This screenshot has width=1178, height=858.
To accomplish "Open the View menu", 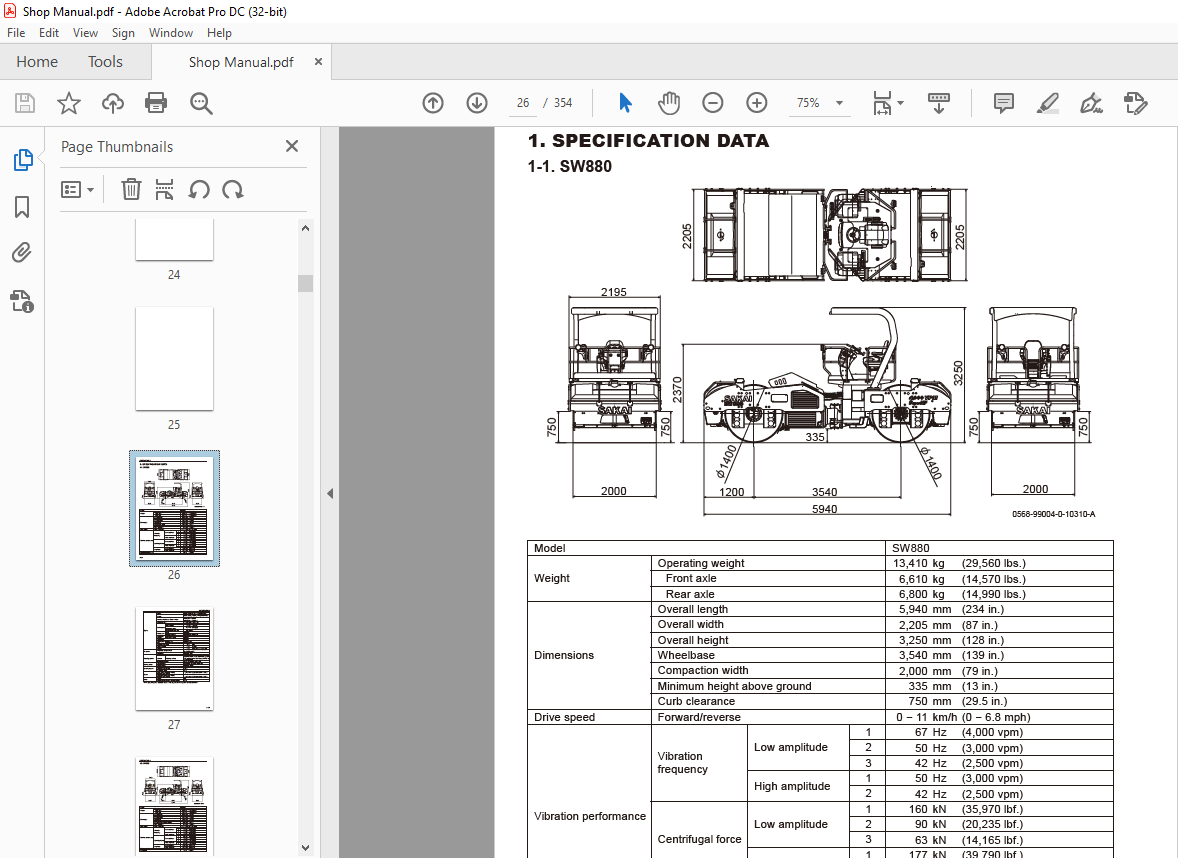I will pyautogui.click(x=85, y=33).
